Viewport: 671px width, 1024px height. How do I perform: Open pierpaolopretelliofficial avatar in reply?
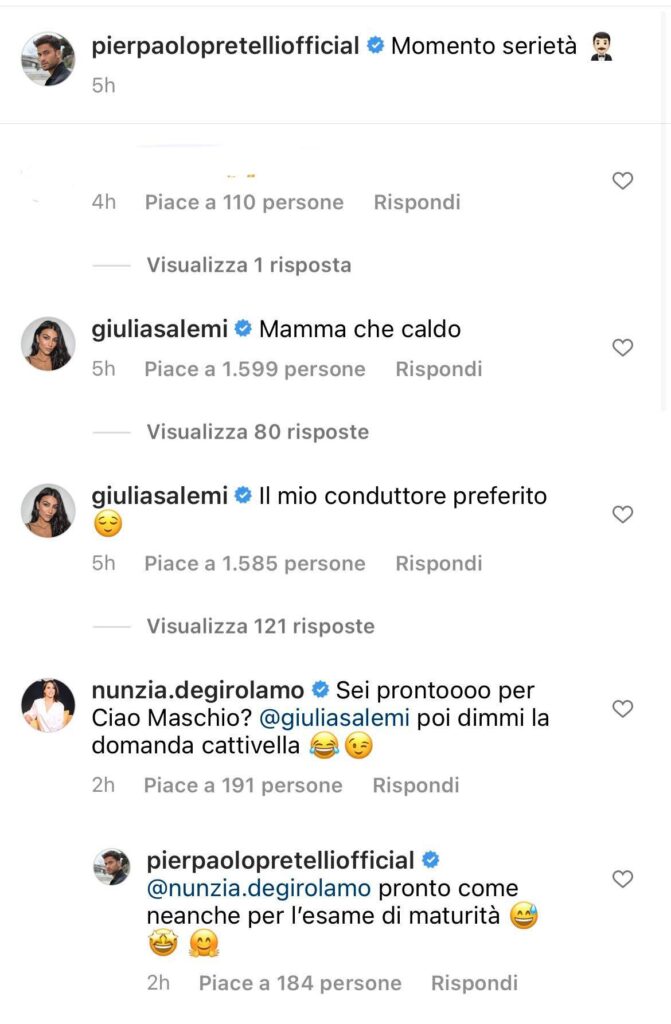[x=112, y=867]
